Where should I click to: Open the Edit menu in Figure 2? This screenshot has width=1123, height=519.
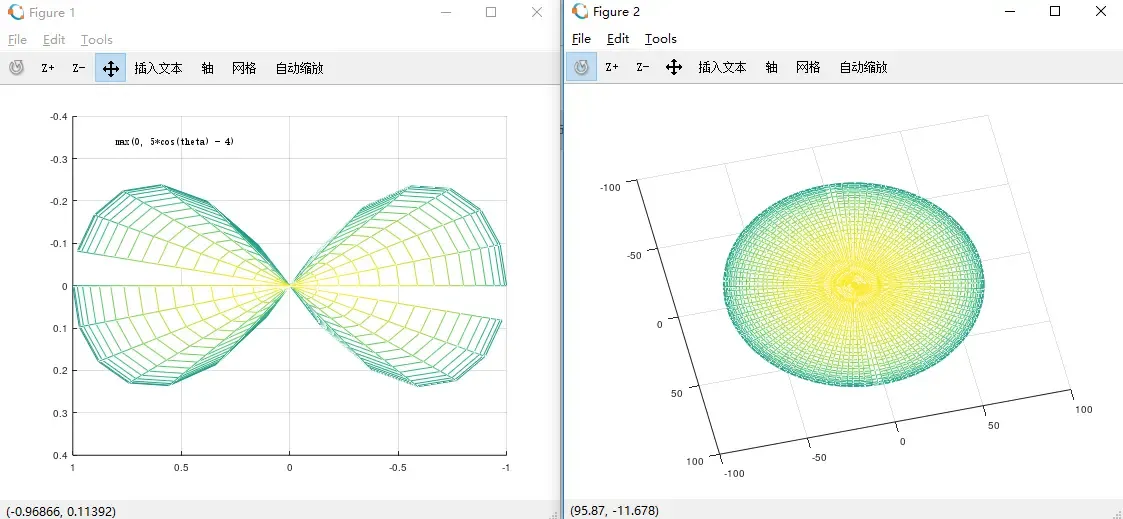618,39
